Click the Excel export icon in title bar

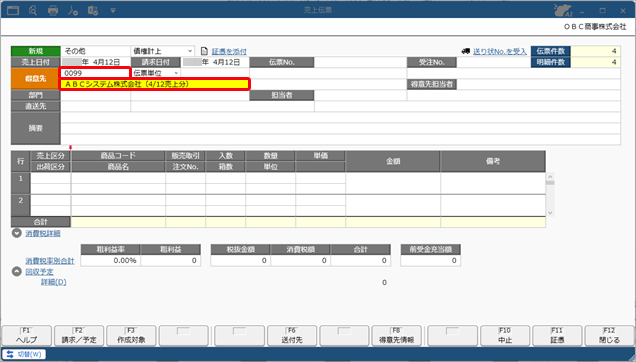tap(93, 11)
